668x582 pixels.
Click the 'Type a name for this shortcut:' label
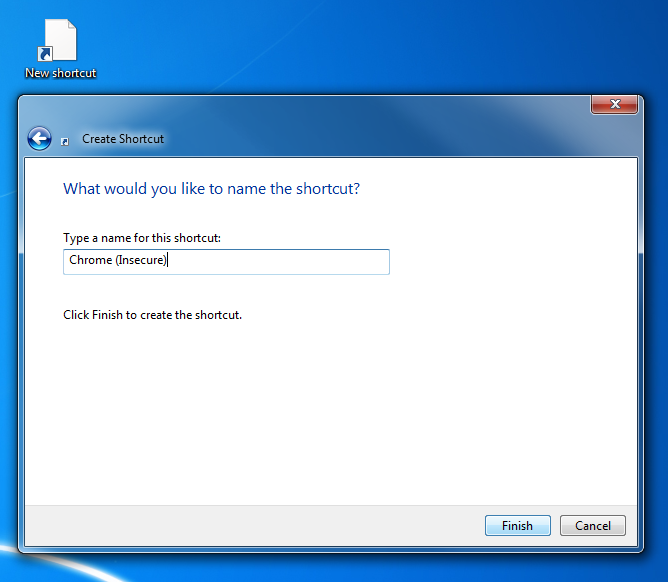(142, 238)
